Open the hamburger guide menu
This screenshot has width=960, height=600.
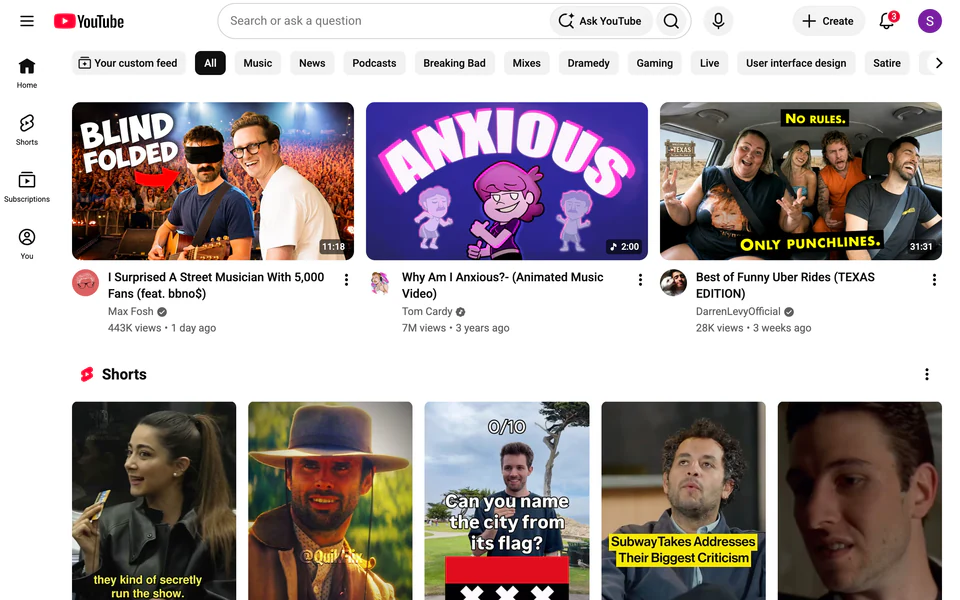click(x=27, y=21)
